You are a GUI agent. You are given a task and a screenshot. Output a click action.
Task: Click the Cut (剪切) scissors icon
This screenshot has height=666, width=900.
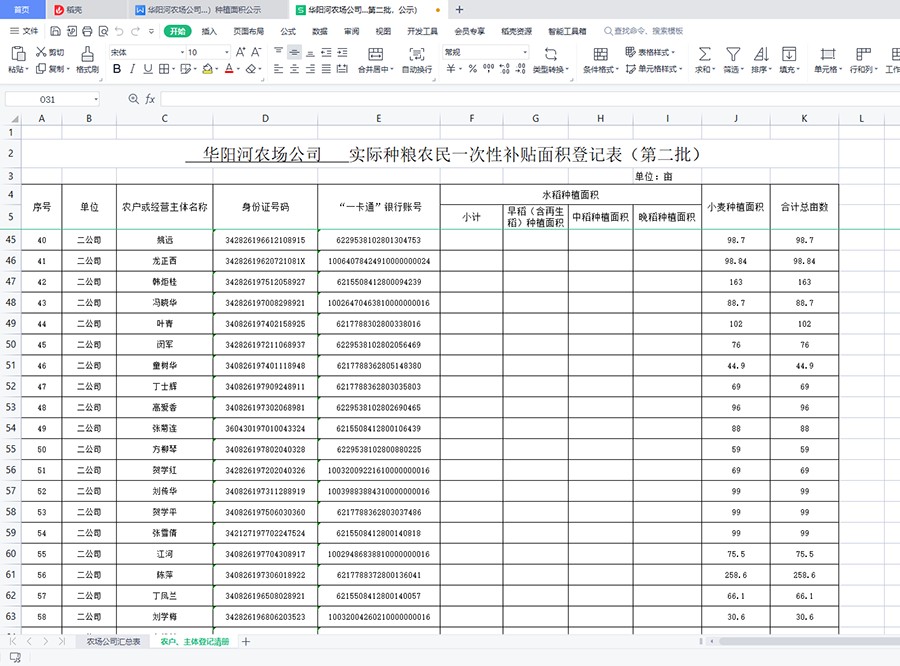pos(41,52)
